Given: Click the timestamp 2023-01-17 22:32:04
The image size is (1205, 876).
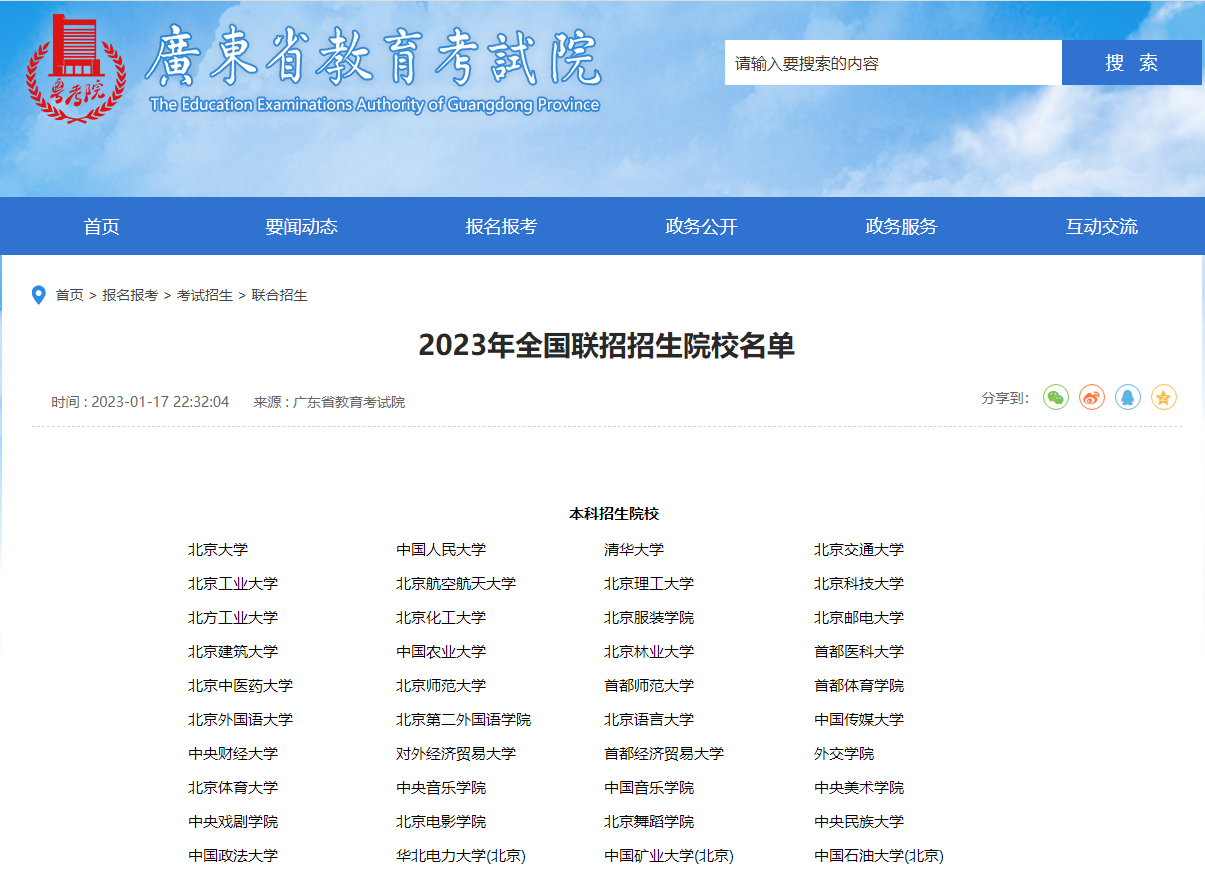Looking at the screenshot, I should (160, 402).
